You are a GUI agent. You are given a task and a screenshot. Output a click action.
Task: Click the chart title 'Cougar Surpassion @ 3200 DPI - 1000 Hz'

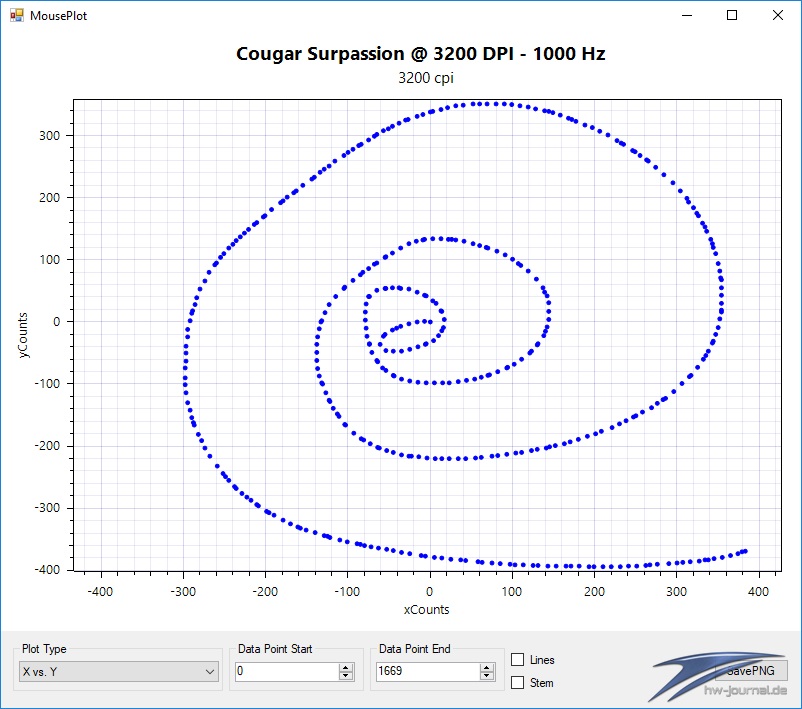(x=420, y=54)
